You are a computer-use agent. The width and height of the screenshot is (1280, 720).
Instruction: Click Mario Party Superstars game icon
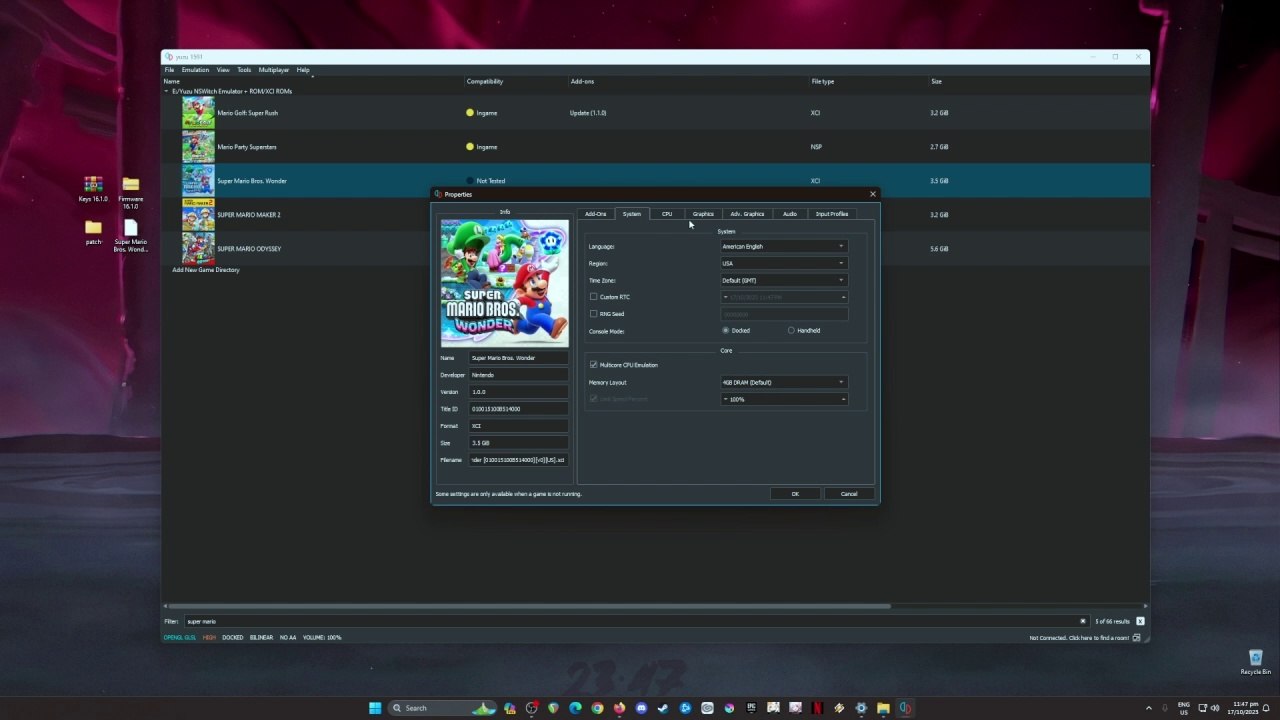click(x=198, y=147)
